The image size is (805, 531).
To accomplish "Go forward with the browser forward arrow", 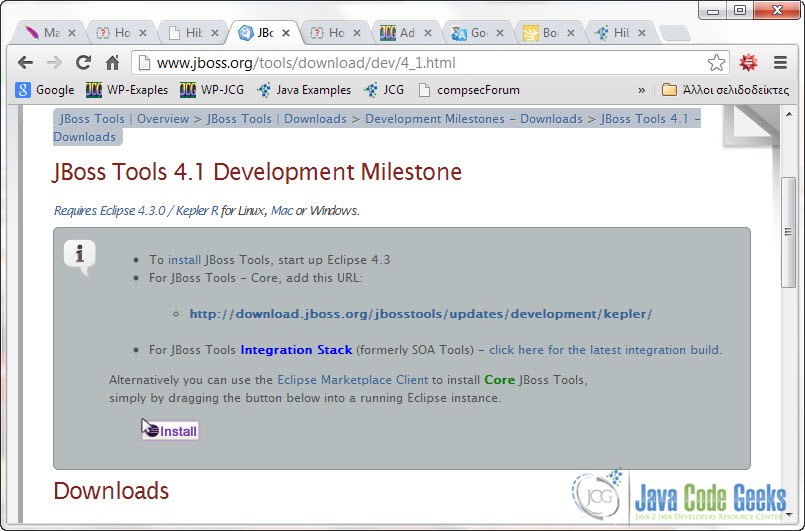I will 54,63.
